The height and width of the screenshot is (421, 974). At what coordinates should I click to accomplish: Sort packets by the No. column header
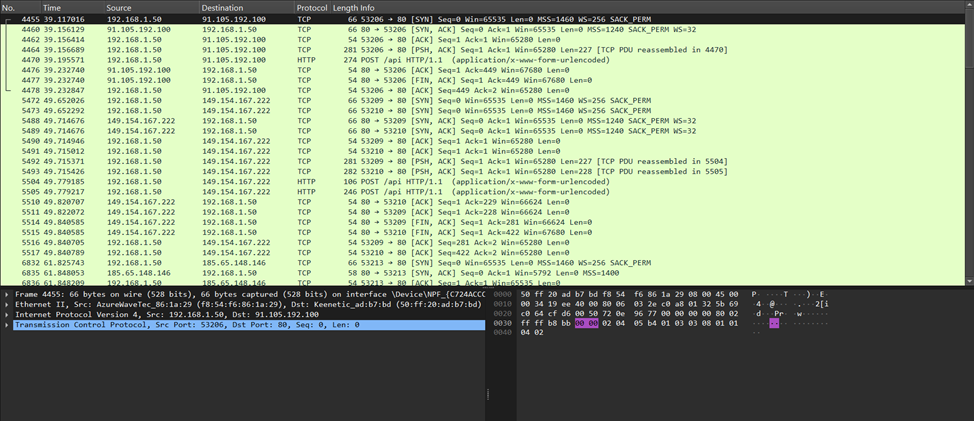click(x=10, y=7)
